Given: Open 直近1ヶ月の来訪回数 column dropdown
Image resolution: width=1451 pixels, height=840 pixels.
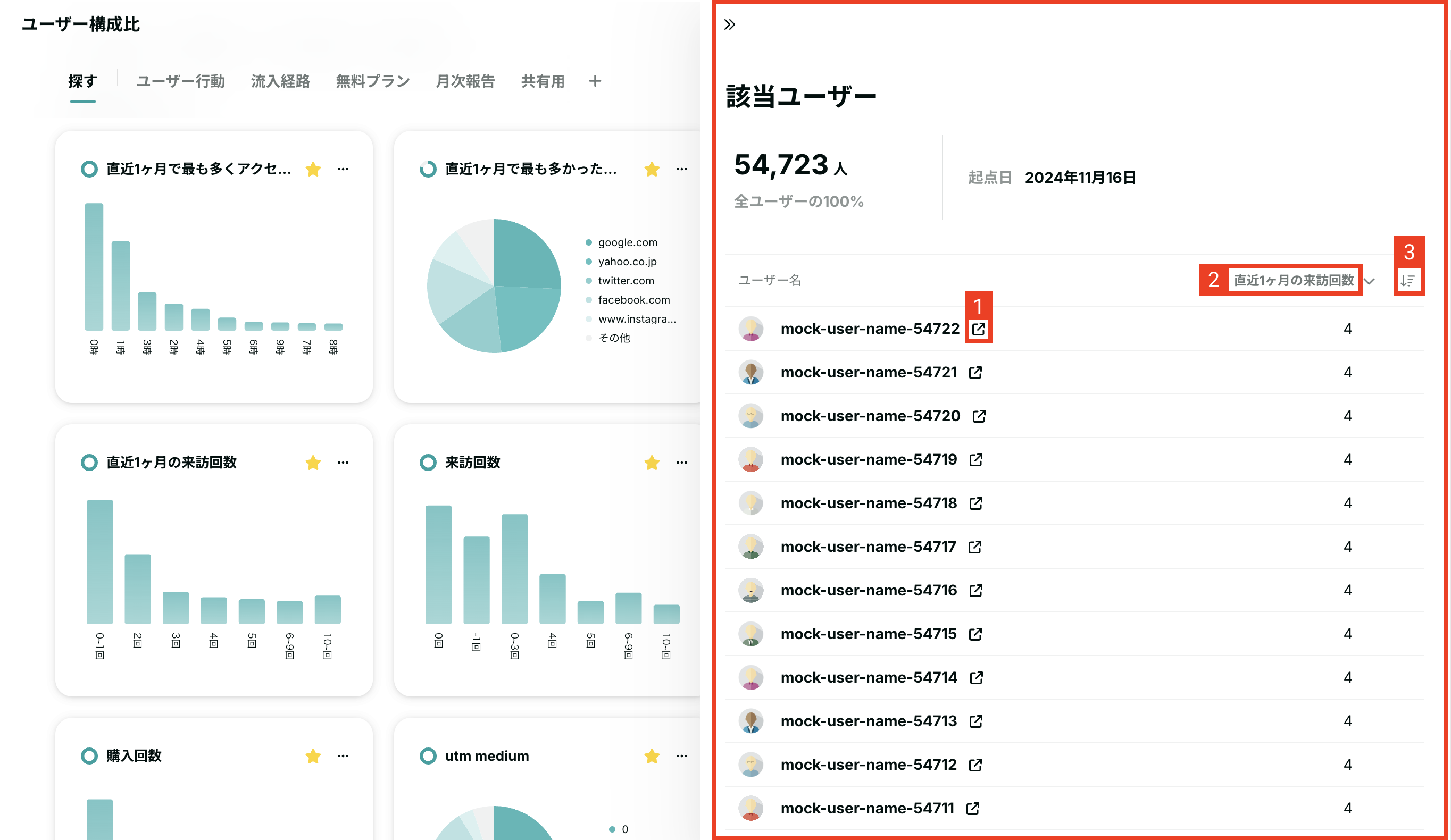Looking at the screenshot, I should point(1293,280).
